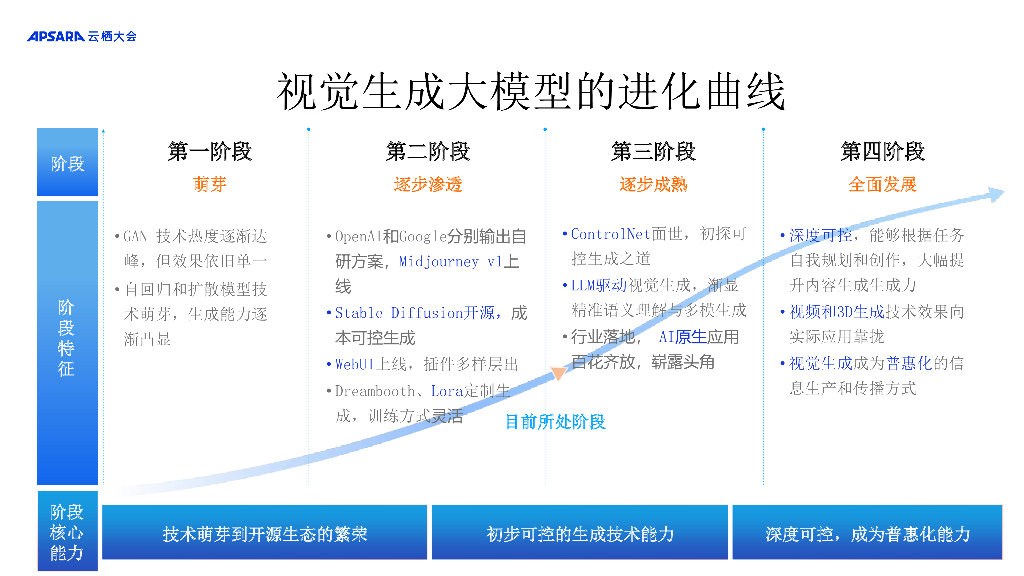Viewport: 1024px width, 576px height.
Task: Click the orange 全面发展 subtitle
Action: coord(882,184)
